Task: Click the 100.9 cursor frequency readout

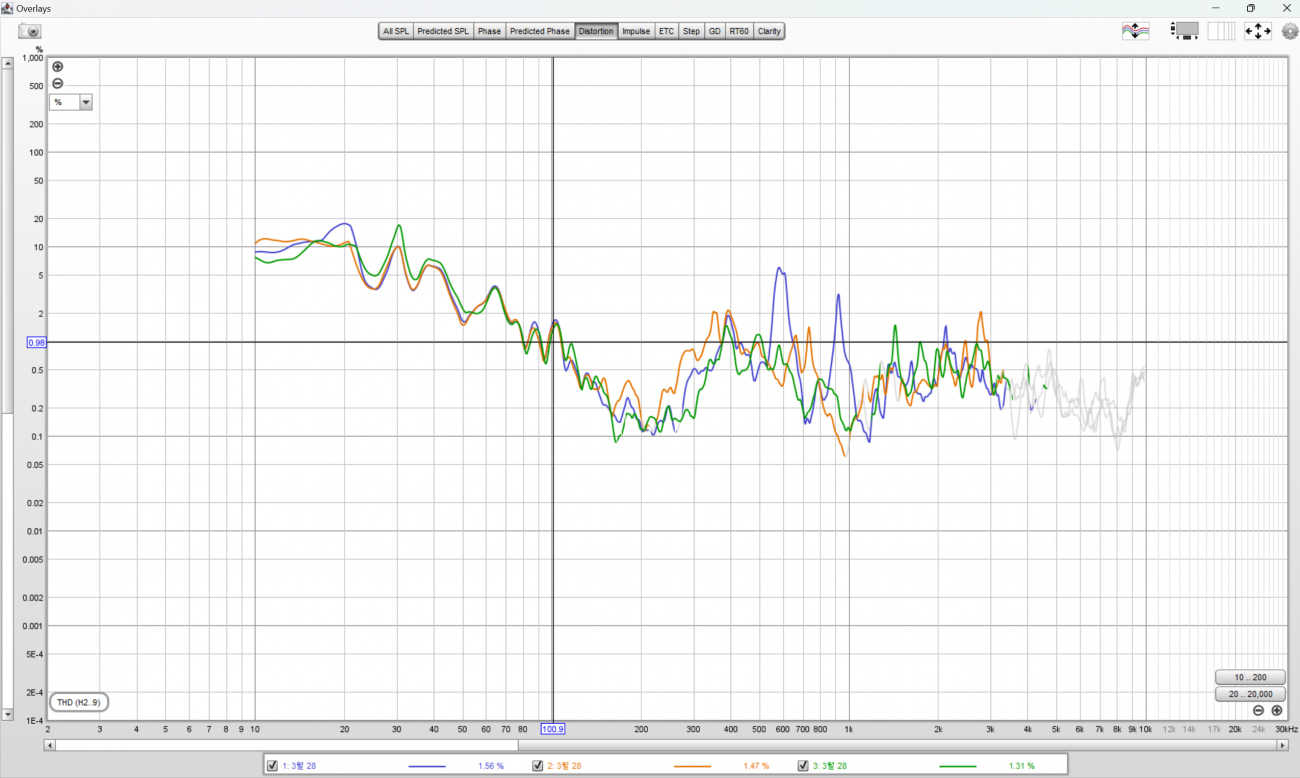Action: (x=553, y=729)
